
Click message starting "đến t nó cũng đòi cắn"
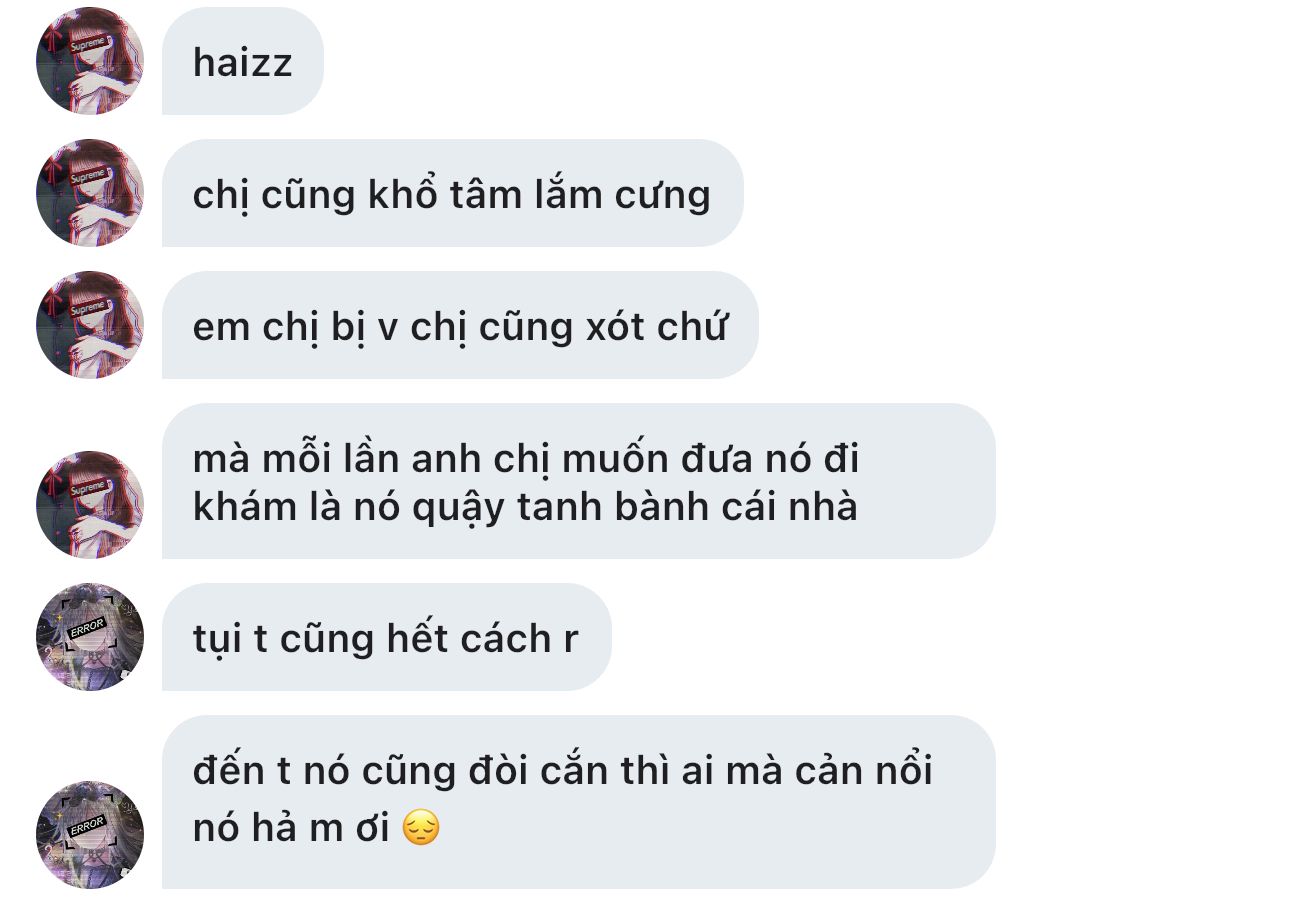click(x=579, y=802)
